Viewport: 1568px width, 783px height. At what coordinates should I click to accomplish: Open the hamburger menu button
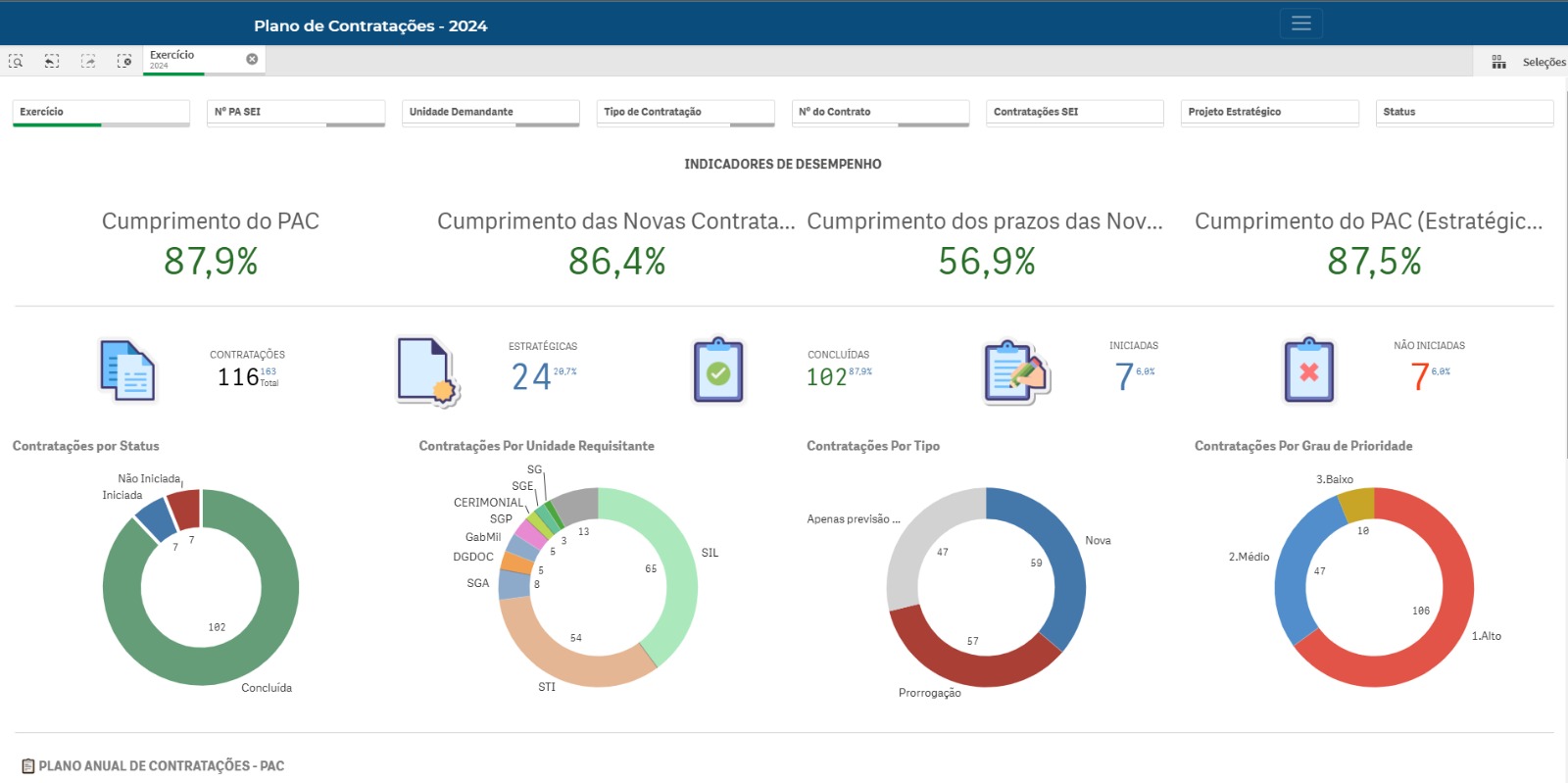pyautogui.click(x=1300, y=23)
